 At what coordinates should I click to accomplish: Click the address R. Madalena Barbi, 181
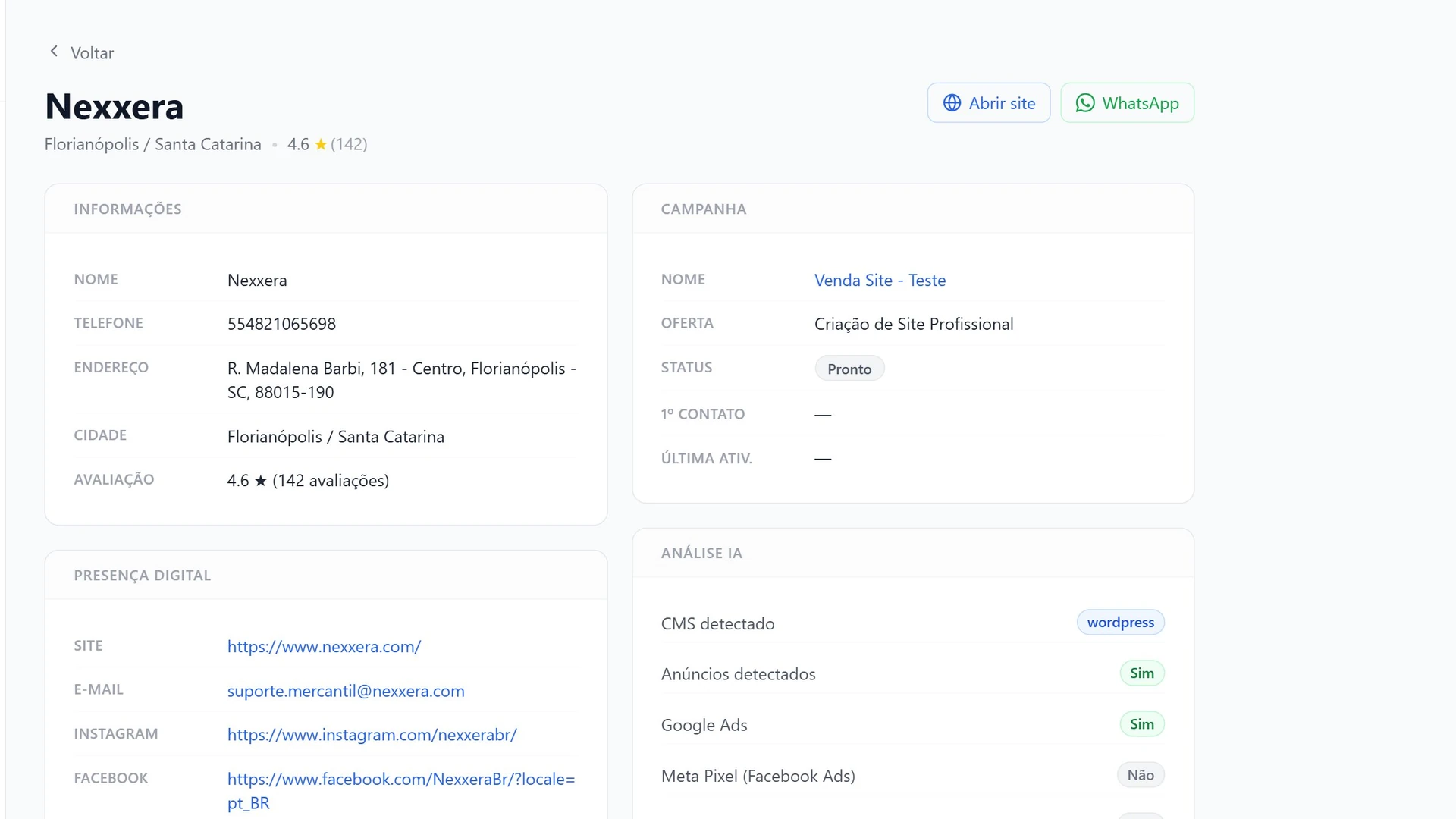402,381
